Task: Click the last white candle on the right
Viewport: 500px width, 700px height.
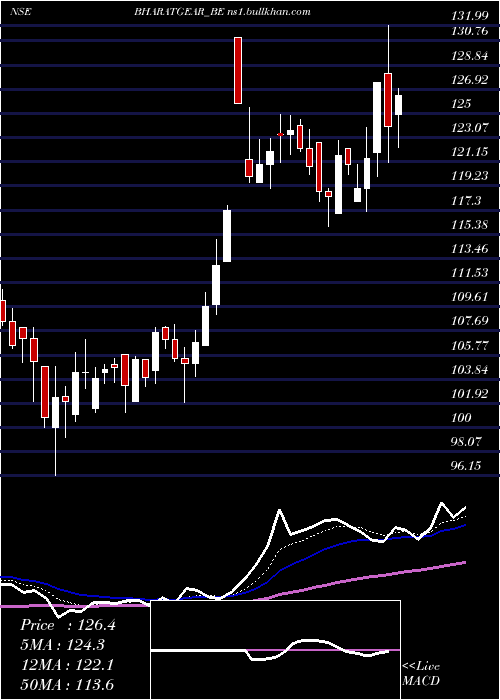Action: [x=398, y=105]
